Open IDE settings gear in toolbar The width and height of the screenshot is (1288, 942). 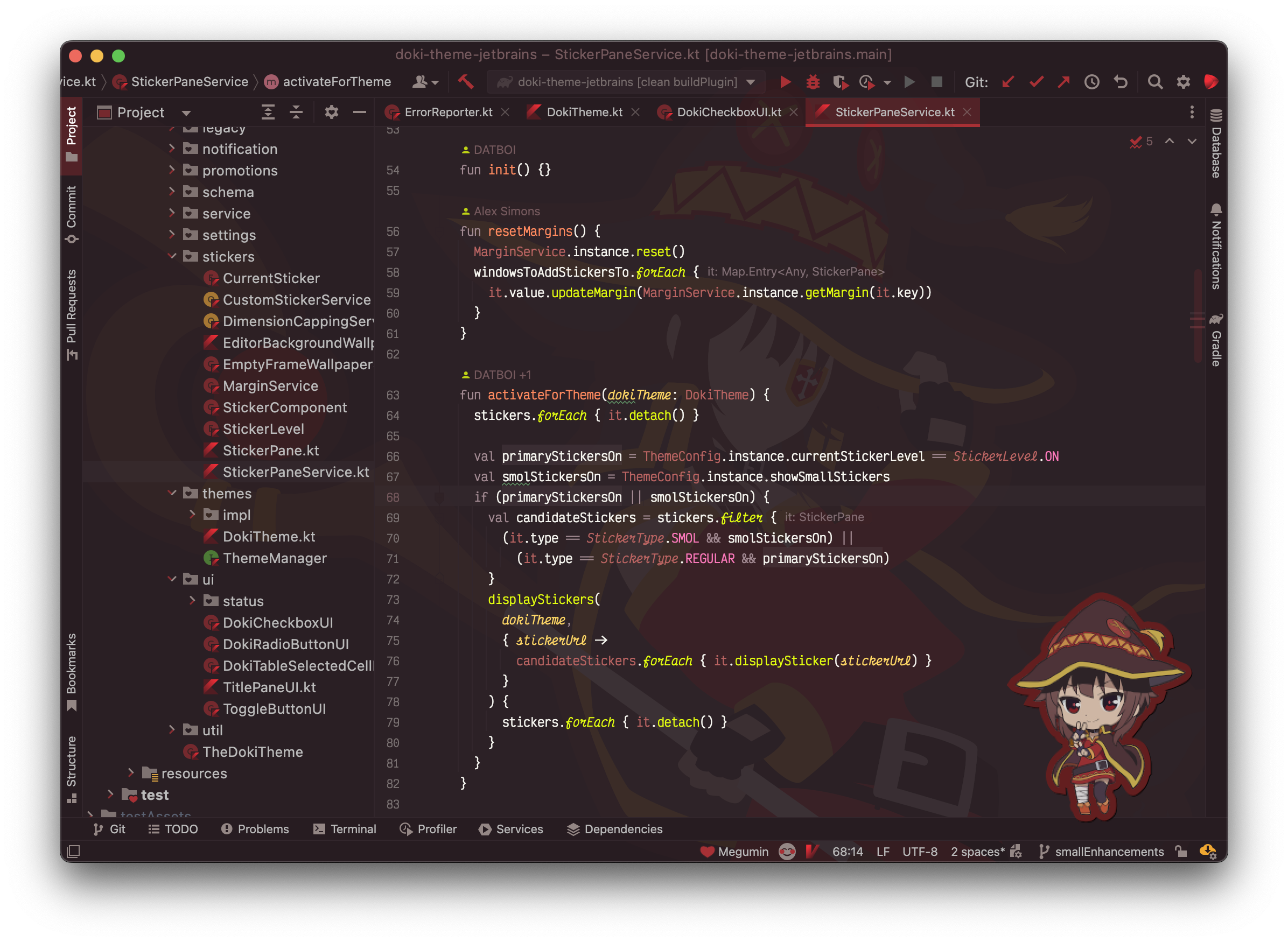pos(1183,81)
